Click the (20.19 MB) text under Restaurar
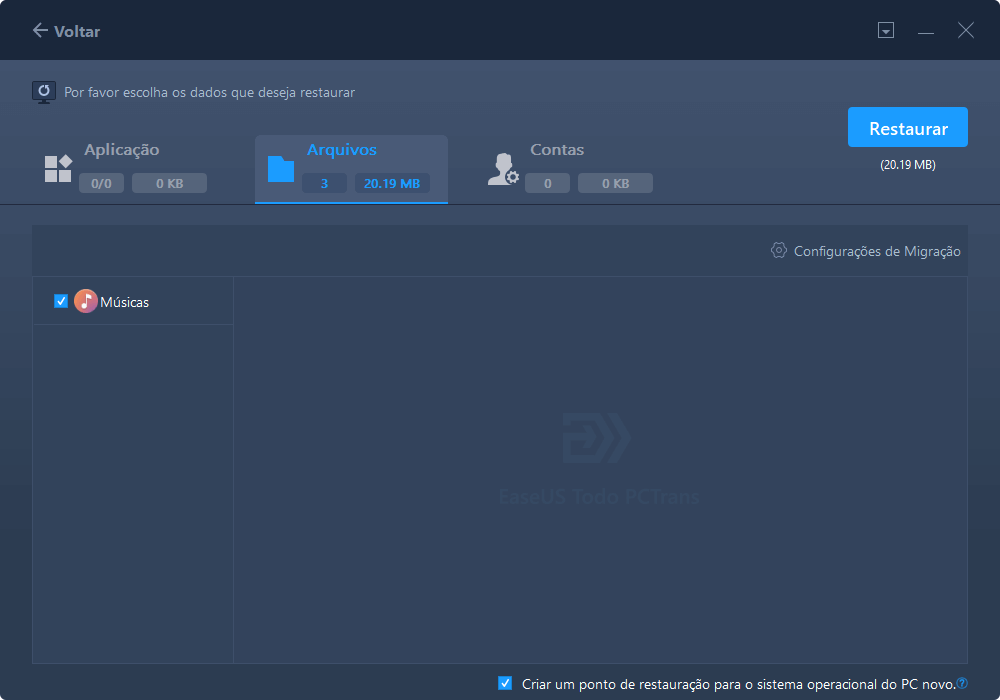The height and width of the screenshot is (700, 1000). pyautogui.click(x=908, y=164)
